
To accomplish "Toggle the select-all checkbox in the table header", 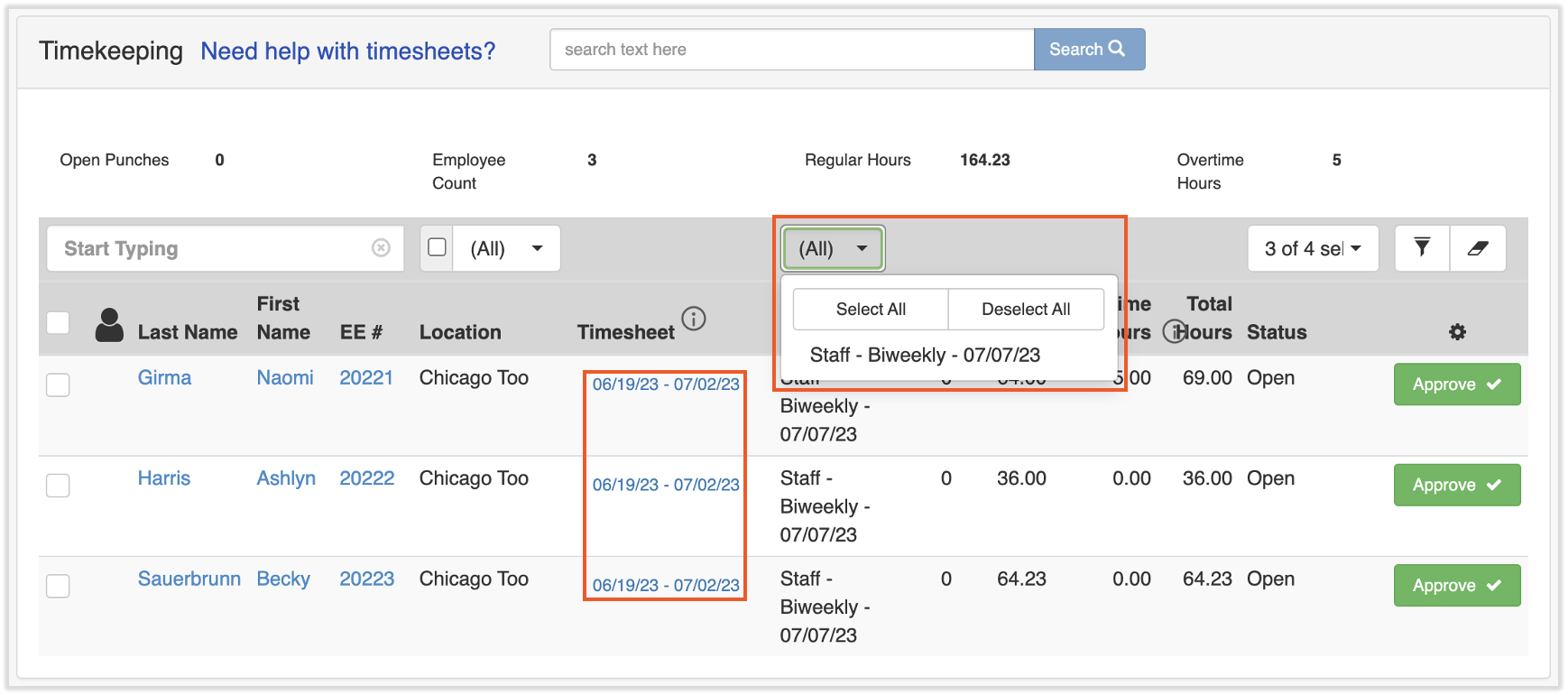I will 59,322.
